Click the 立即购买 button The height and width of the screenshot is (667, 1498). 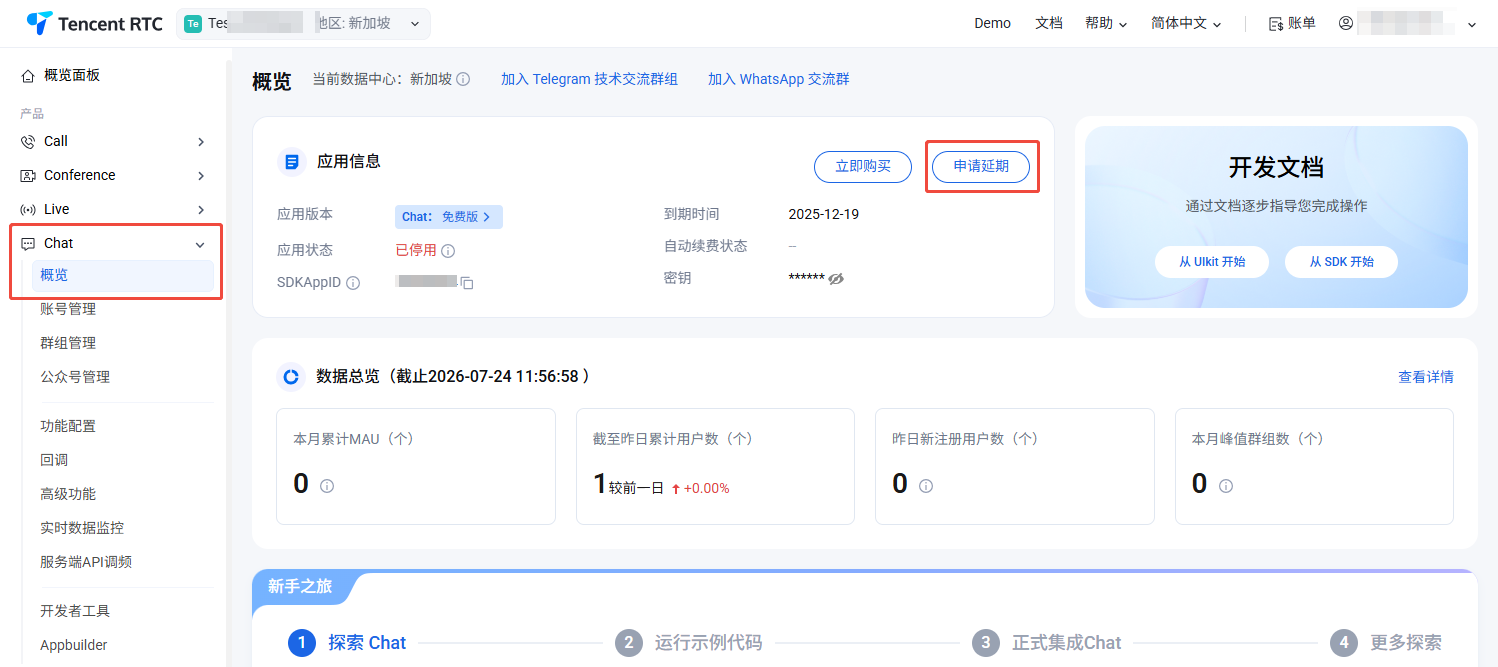pyautogui.click(x=862, y=167)
